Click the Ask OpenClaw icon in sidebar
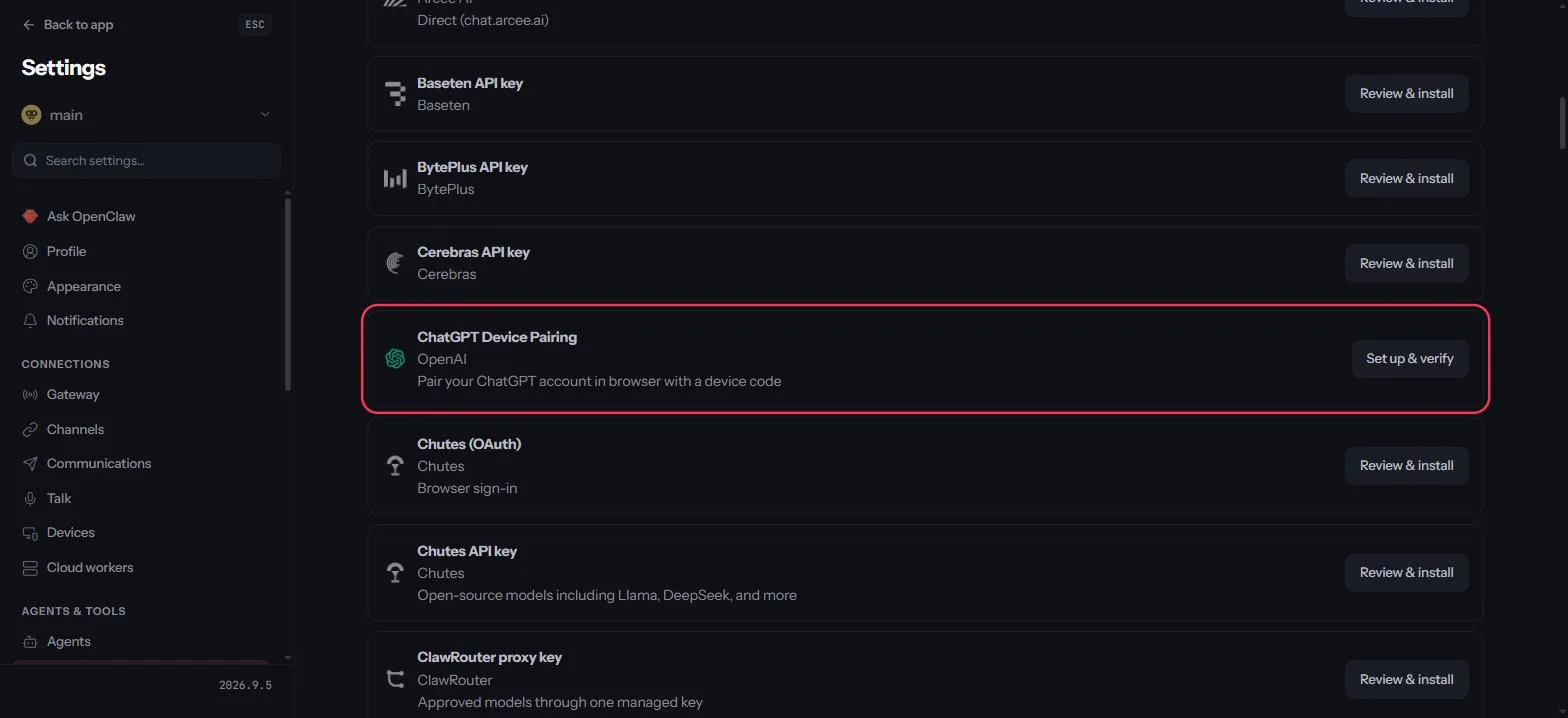The height and width of the screenshot is (718, 1568). coord(30,216)
